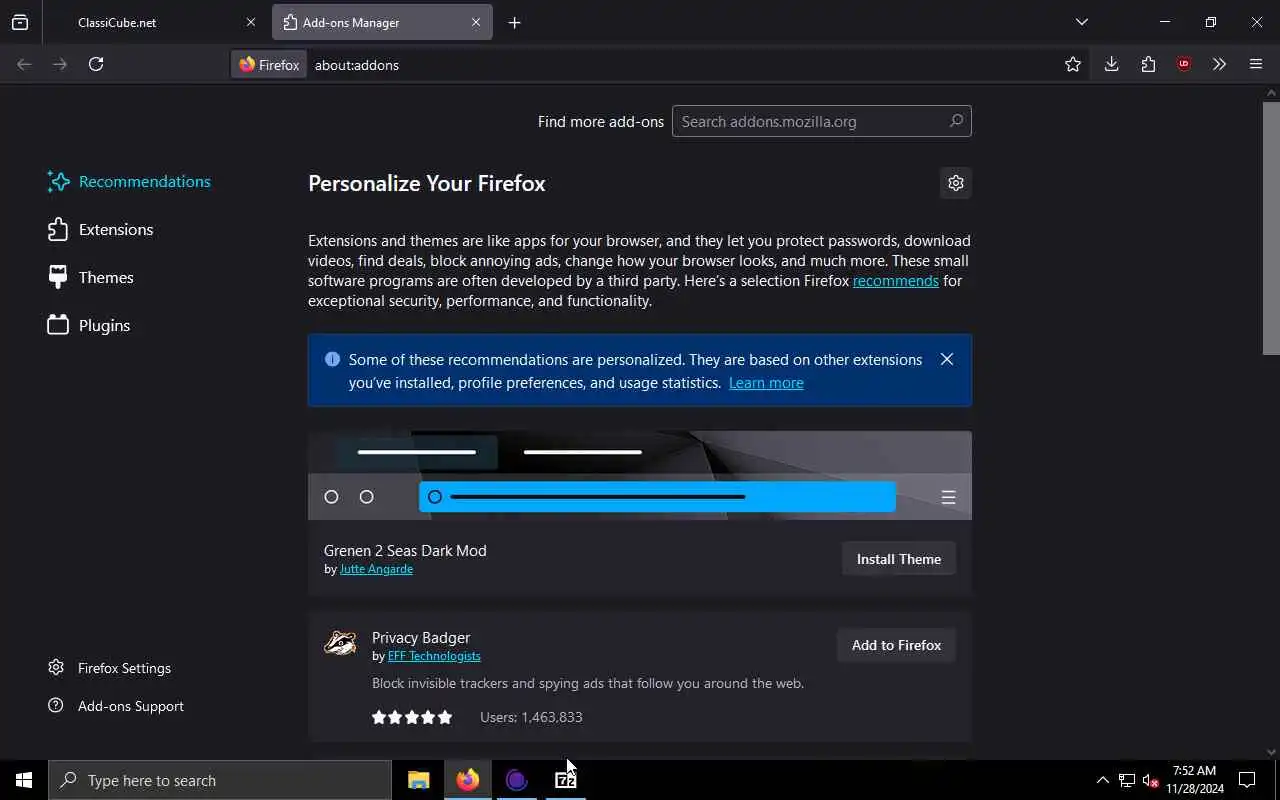Click the scrollbar down arrow

[x=1271, y=752]
